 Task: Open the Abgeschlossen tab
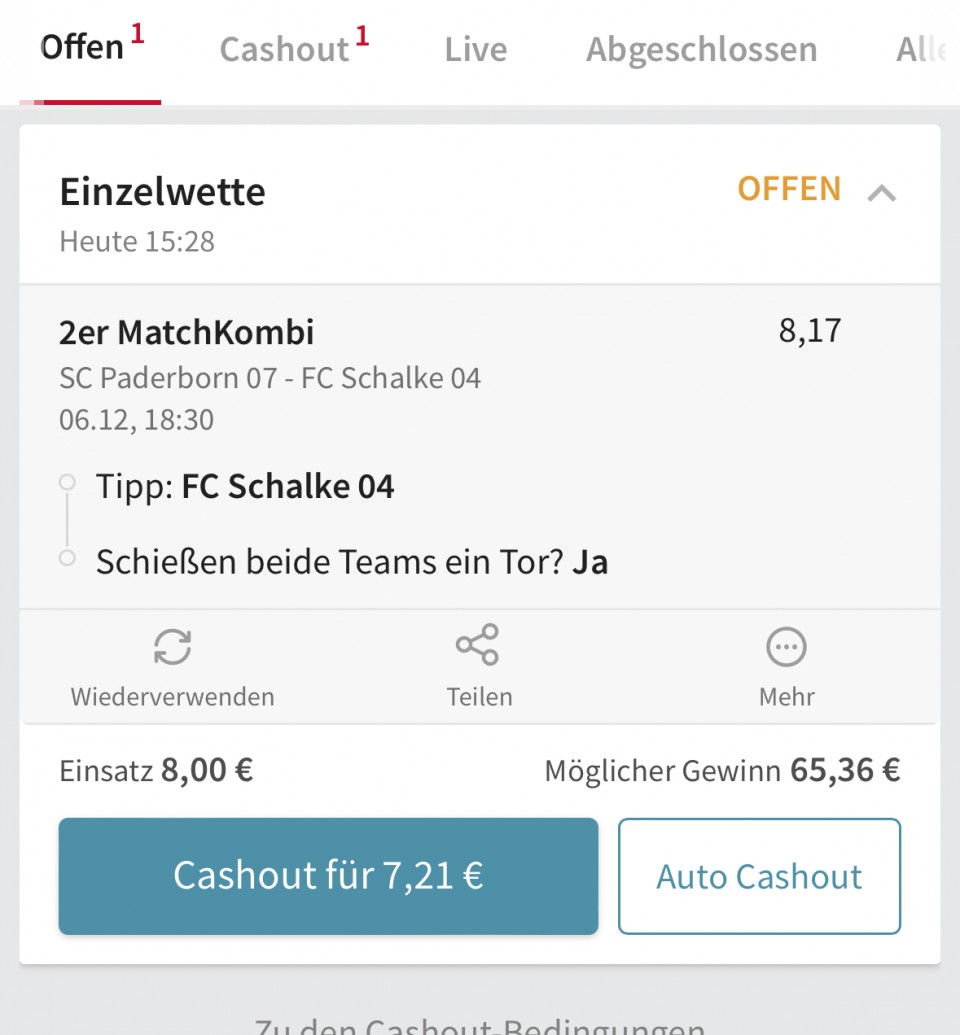(x=702, y=50)
